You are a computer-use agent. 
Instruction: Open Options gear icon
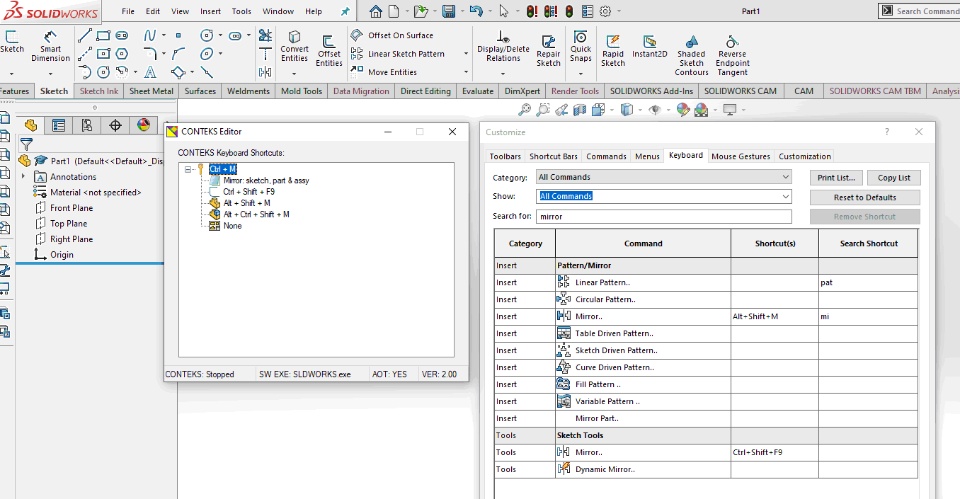[606, 11]
